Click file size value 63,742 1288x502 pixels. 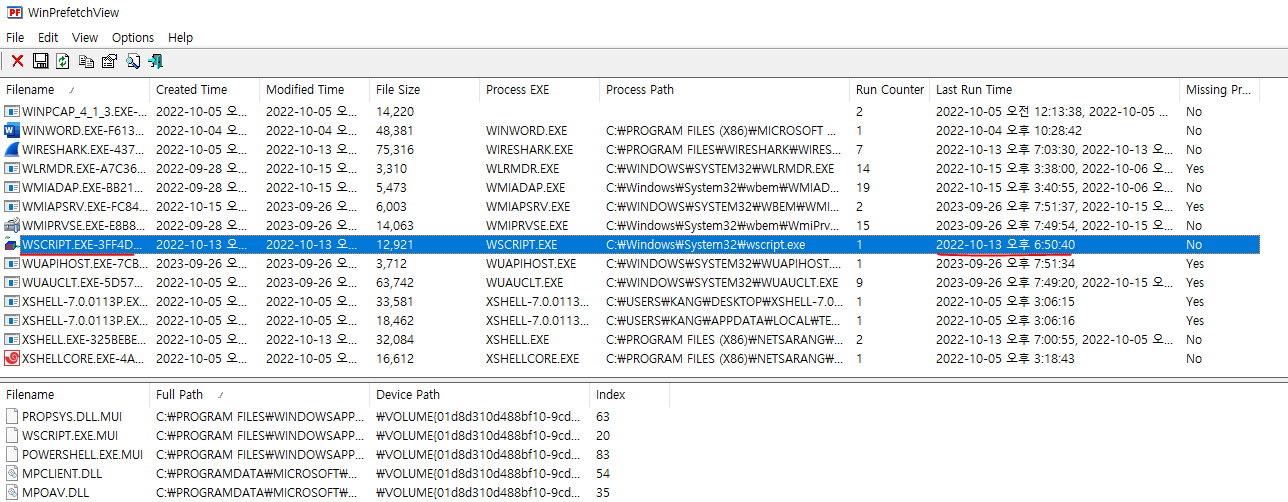point(395,283)
